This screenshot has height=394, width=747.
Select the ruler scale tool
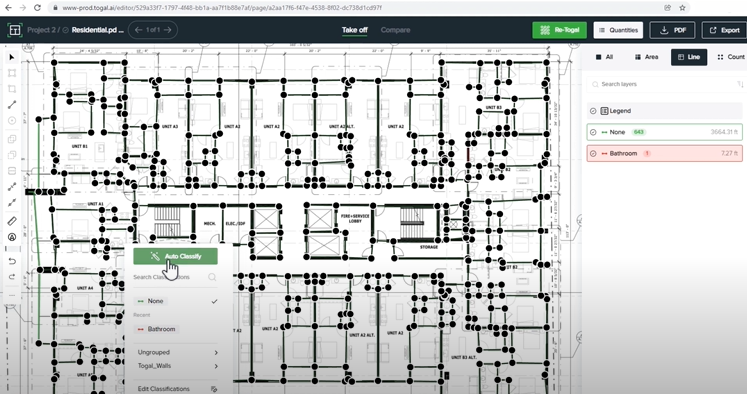tap(12, 221)
